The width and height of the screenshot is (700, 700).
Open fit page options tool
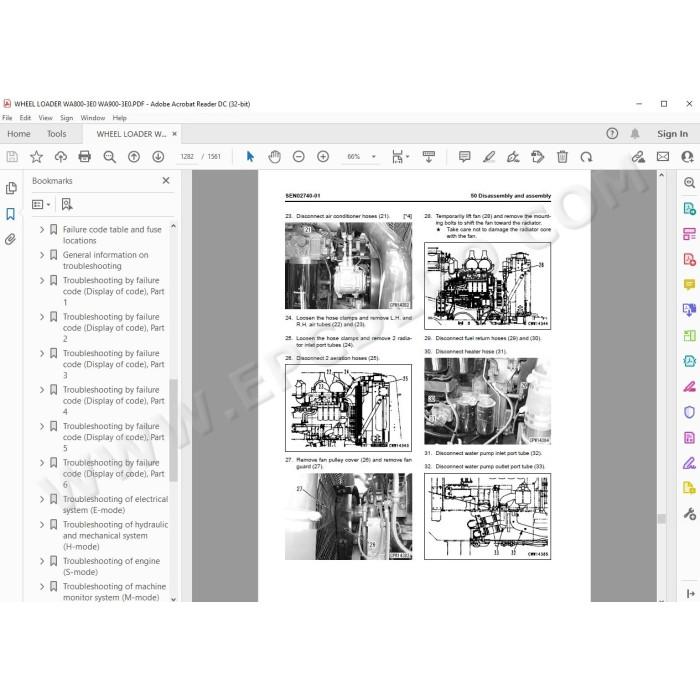click(400, 157)
